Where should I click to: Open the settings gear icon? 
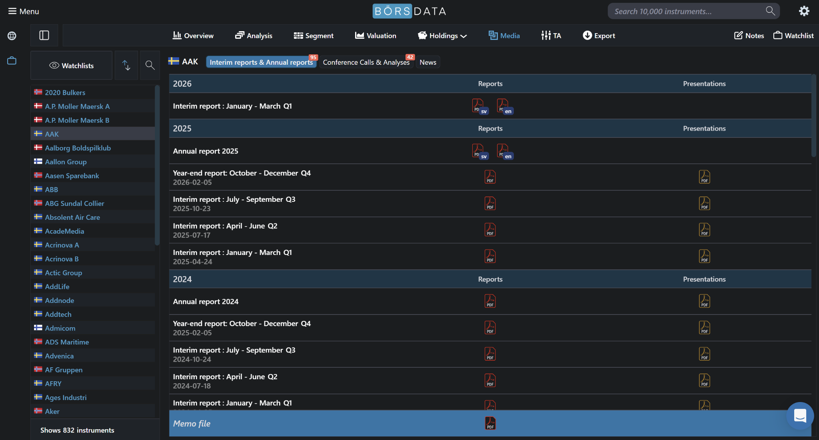click(x=804, y=11)
